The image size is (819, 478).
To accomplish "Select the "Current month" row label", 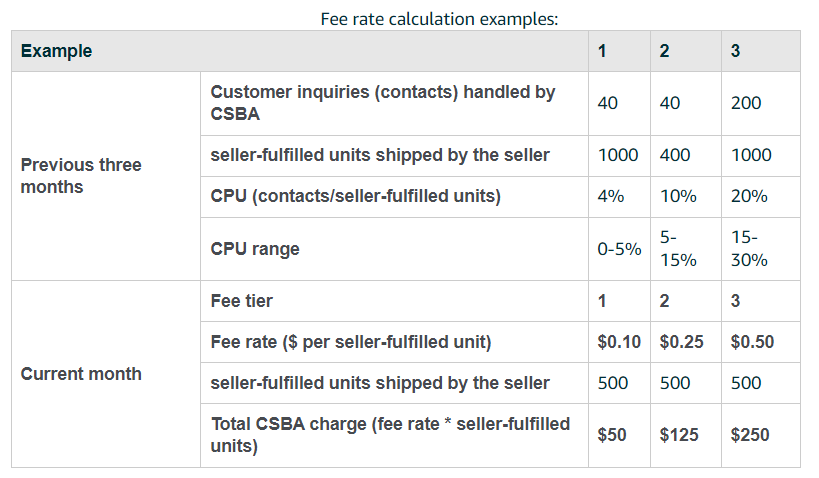I will (x=81, y=374).
